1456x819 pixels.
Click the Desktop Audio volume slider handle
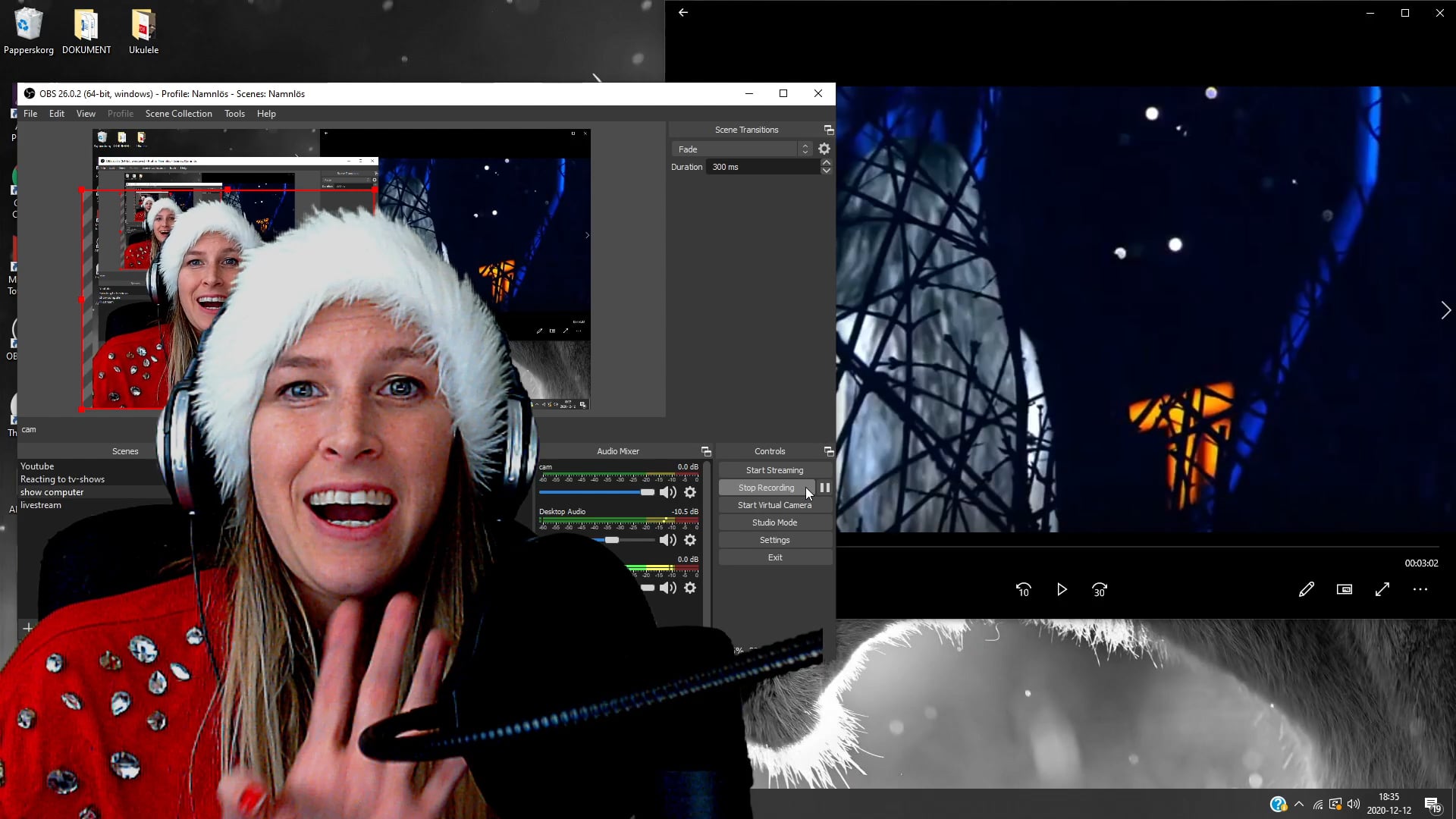(x=611, y=540)
